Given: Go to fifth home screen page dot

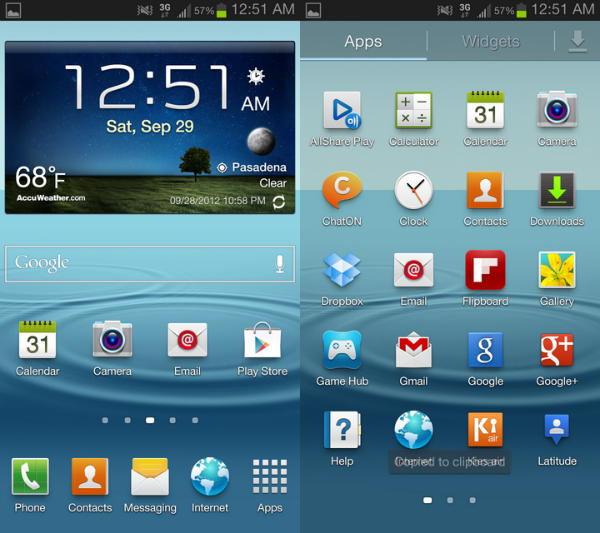Looking at the screenshot, I should (195, 420).
